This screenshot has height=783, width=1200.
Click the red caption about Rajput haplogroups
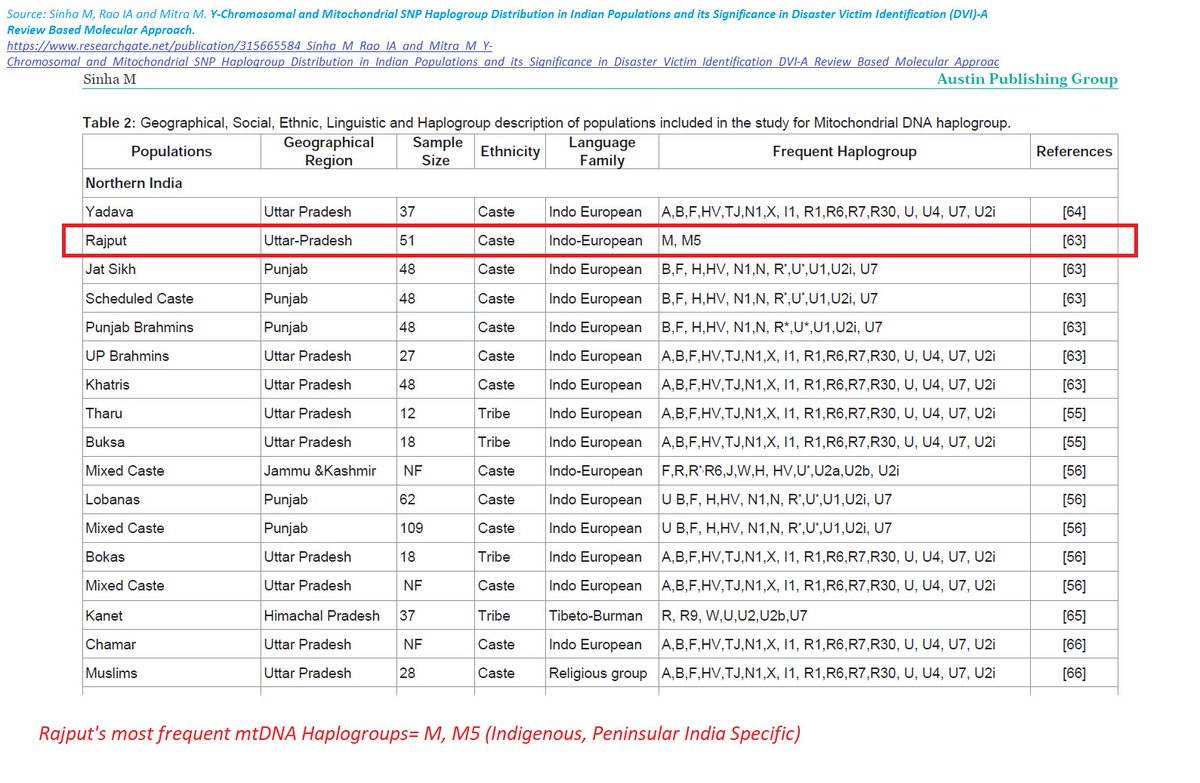tap(419, 735)
